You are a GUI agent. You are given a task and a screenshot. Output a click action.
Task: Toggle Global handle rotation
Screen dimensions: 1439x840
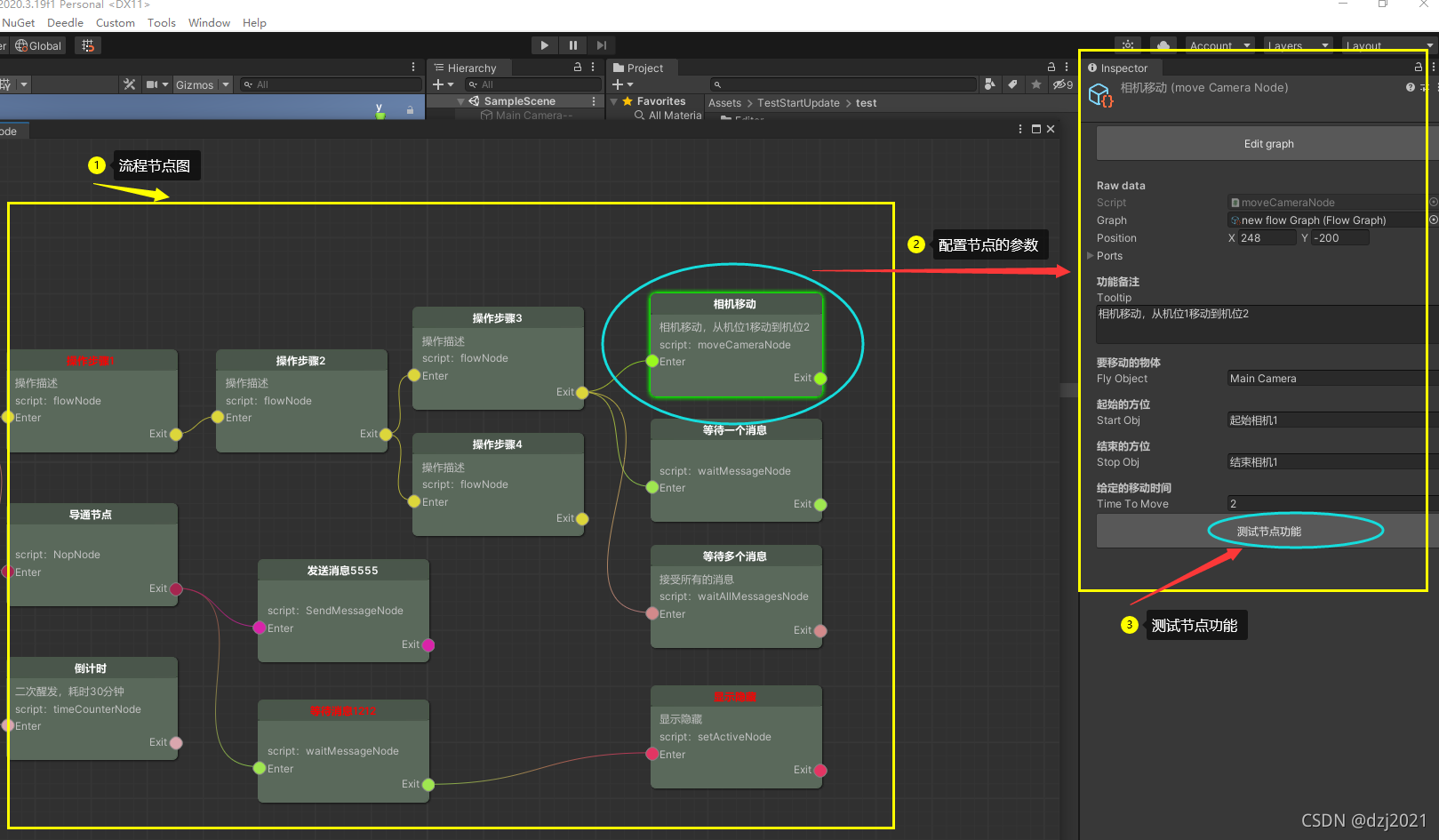click(38, 45)
